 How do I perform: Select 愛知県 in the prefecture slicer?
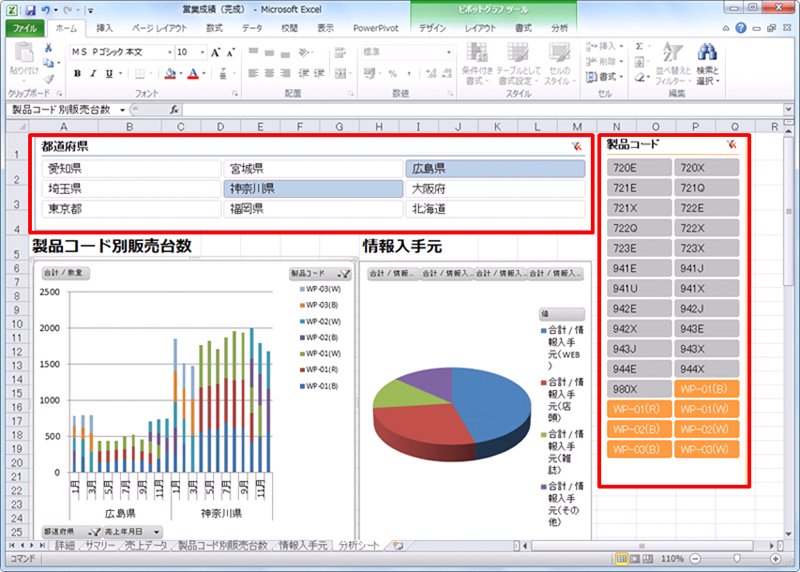click(131, 169)
